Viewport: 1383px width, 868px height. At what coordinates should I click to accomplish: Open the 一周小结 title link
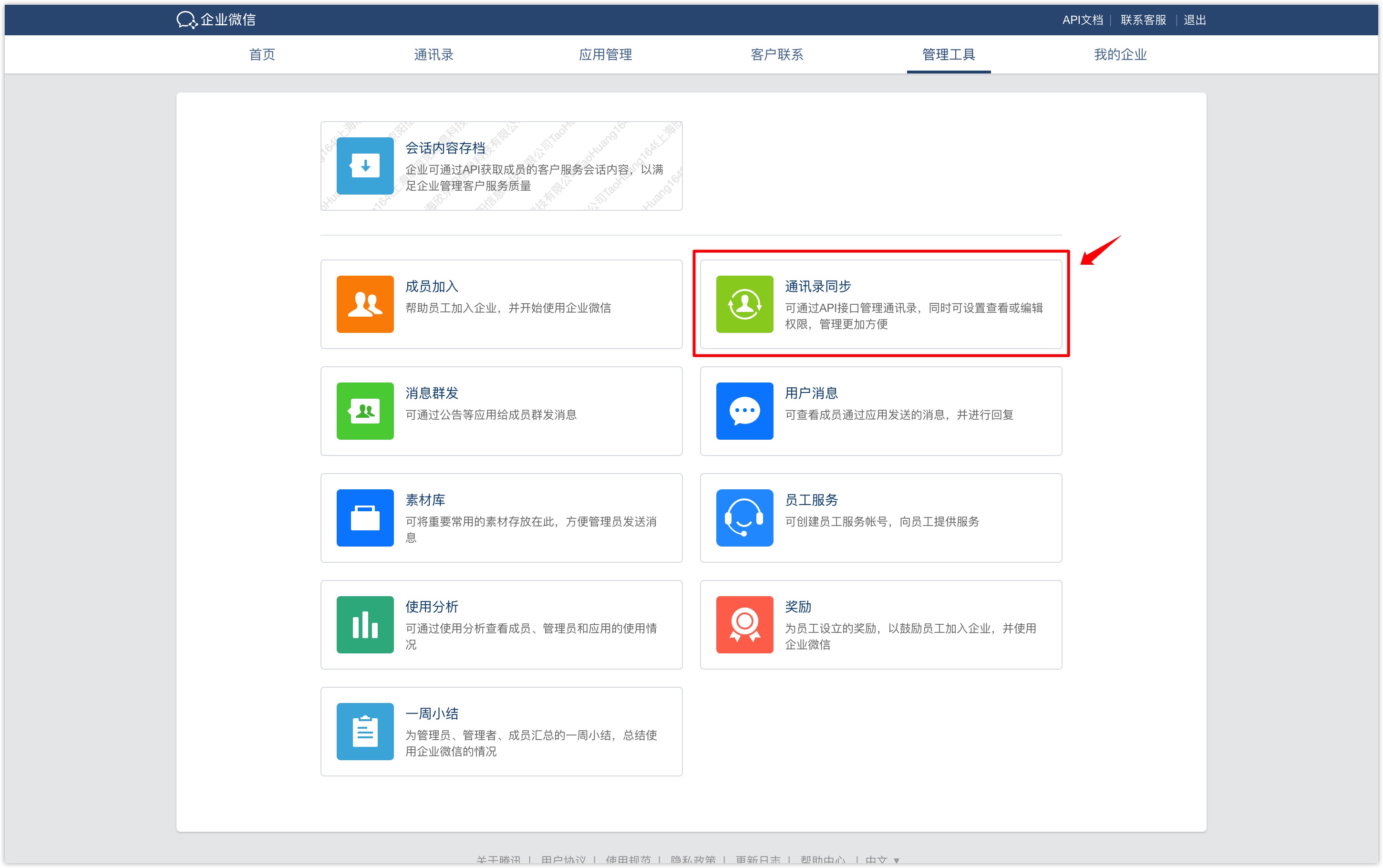[432, 713]
